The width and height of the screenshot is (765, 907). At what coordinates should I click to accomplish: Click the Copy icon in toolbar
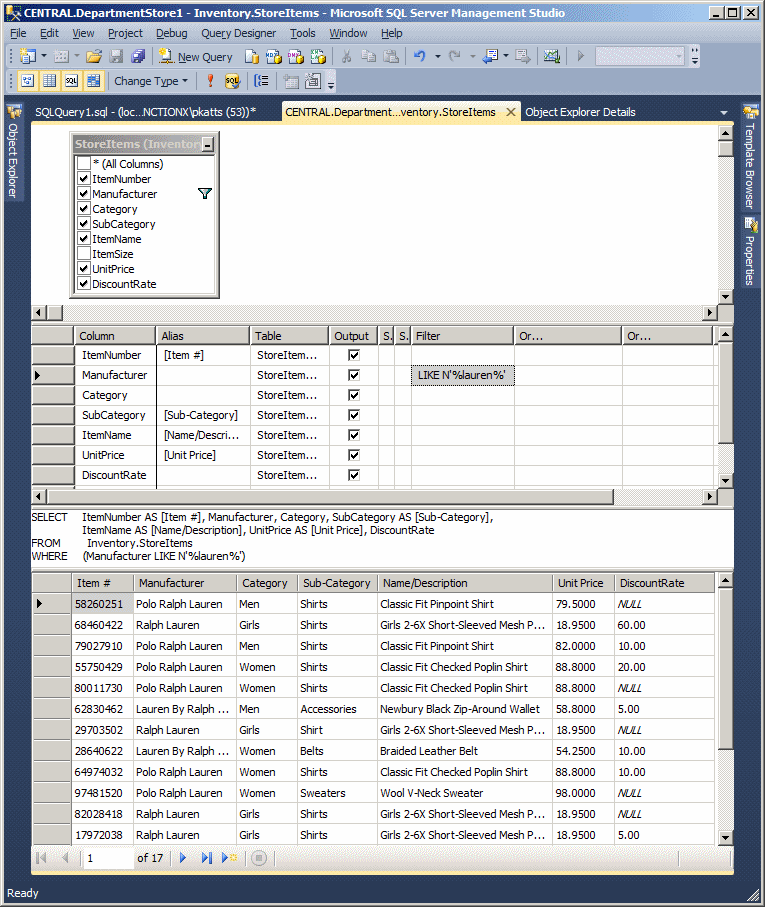coord(368,56)
